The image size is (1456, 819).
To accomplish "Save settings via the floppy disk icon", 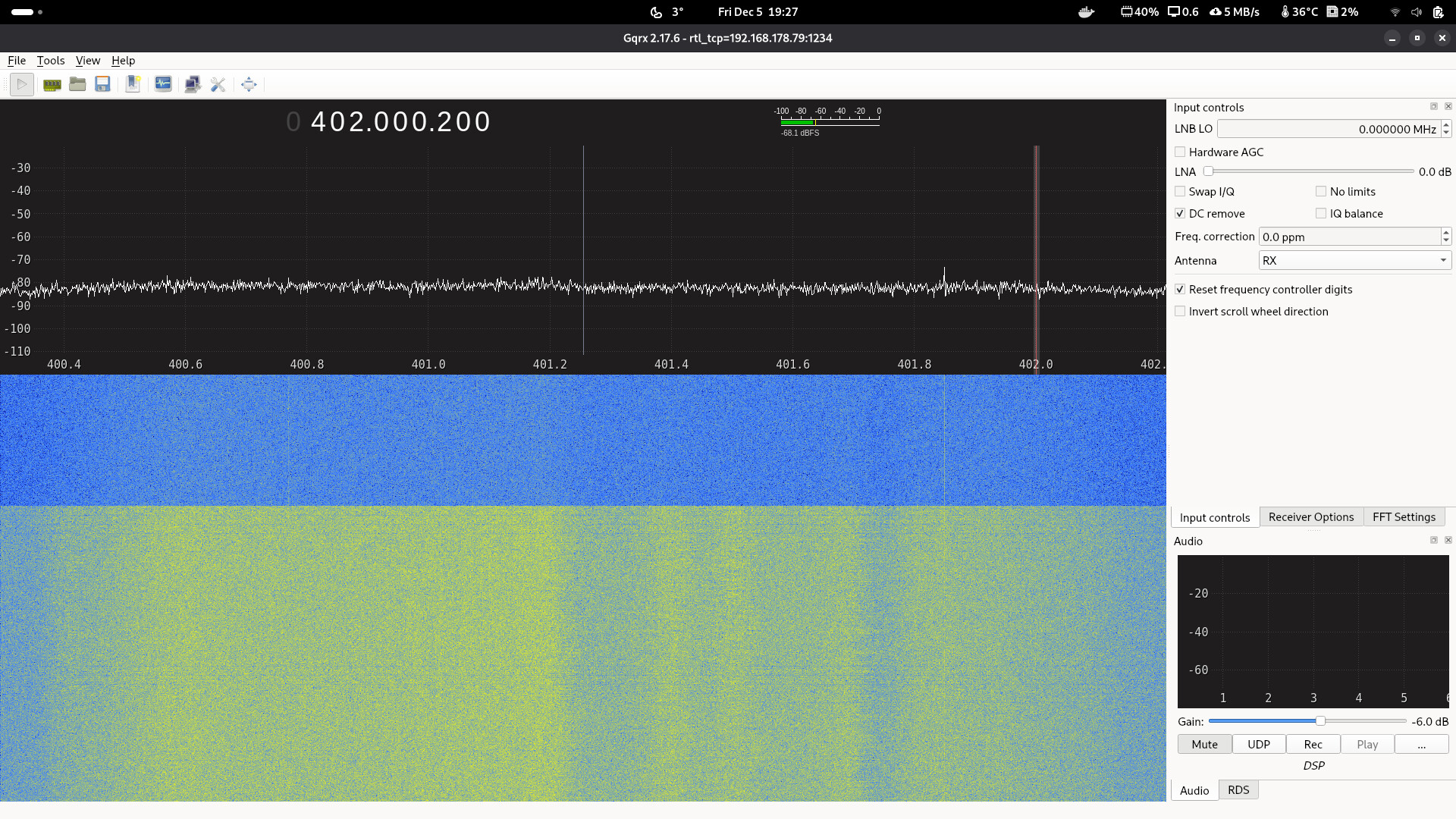I will 102,84.
